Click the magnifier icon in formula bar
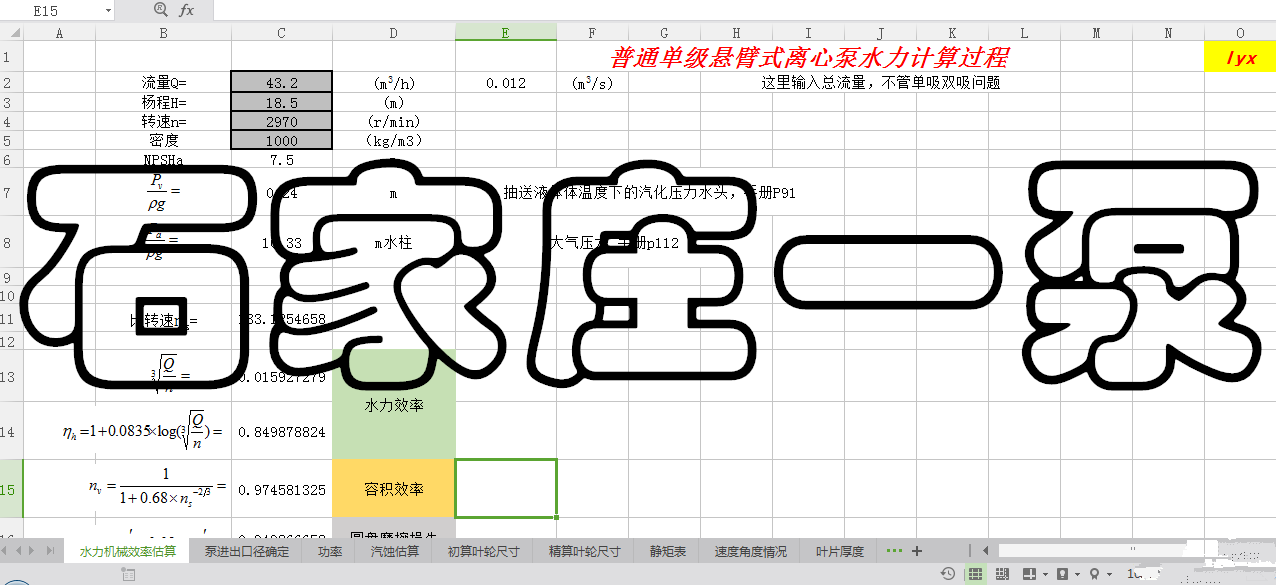The width and height of the screenshot is (1276, 585). [161, 10]
